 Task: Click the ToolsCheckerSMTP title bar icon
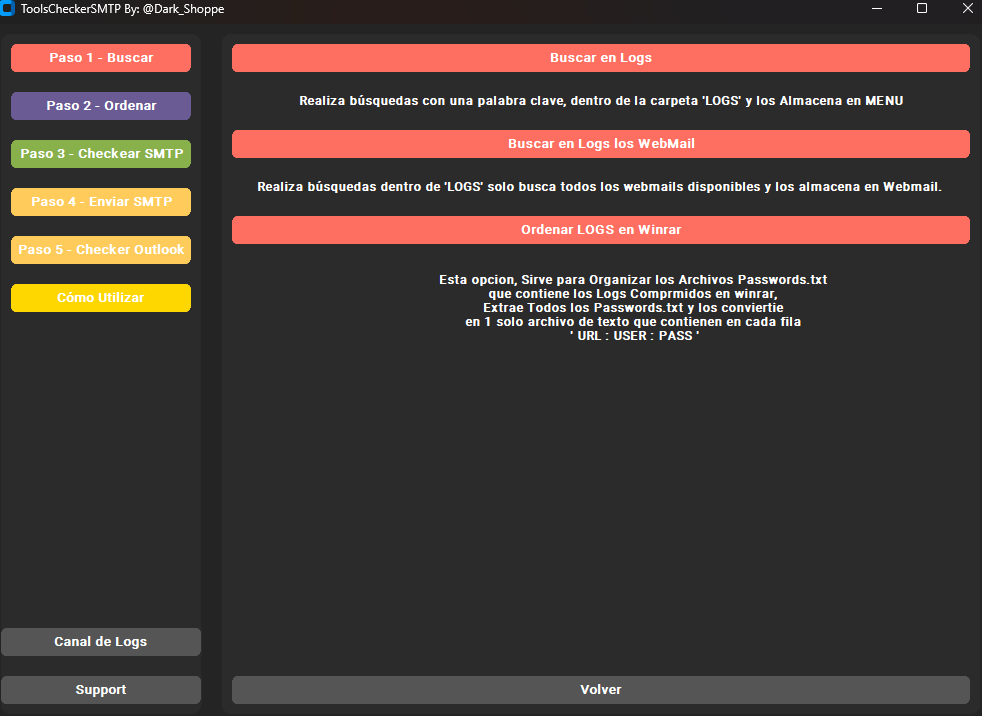10,9
